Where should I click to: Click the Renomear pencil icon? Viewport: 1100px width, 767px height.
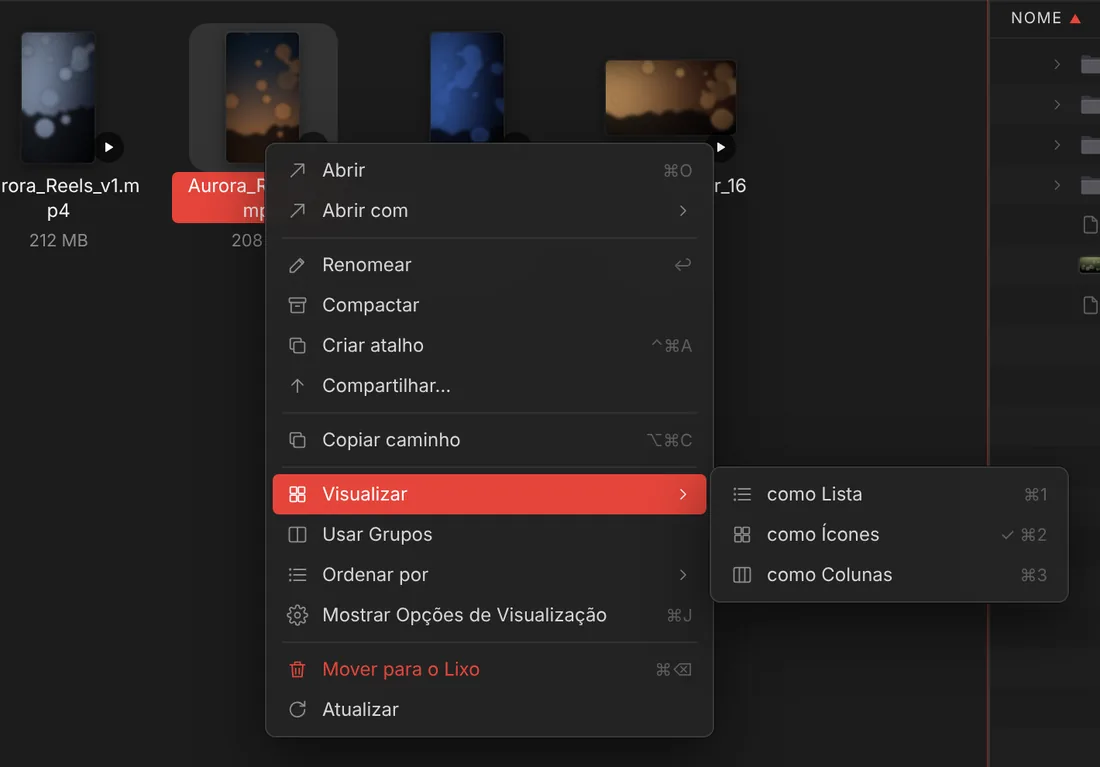[x=297, y=265]
